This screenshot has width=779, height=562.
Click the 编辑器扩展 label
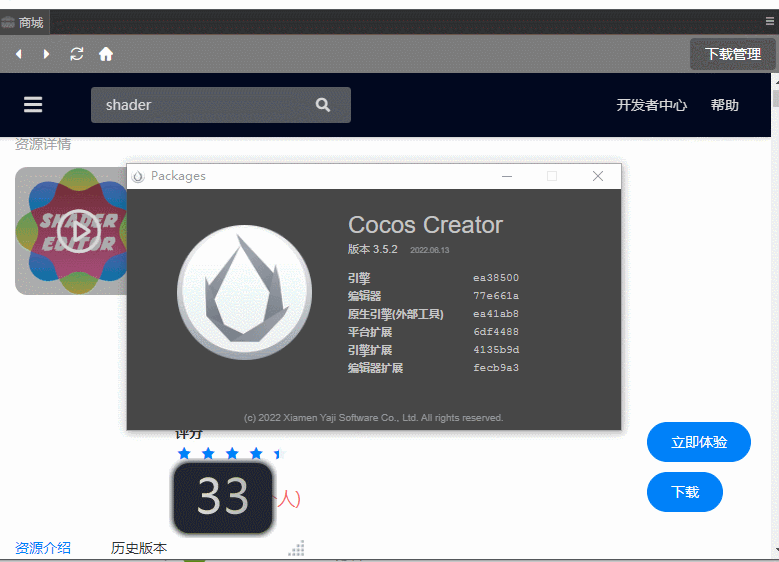pos(375,368)
